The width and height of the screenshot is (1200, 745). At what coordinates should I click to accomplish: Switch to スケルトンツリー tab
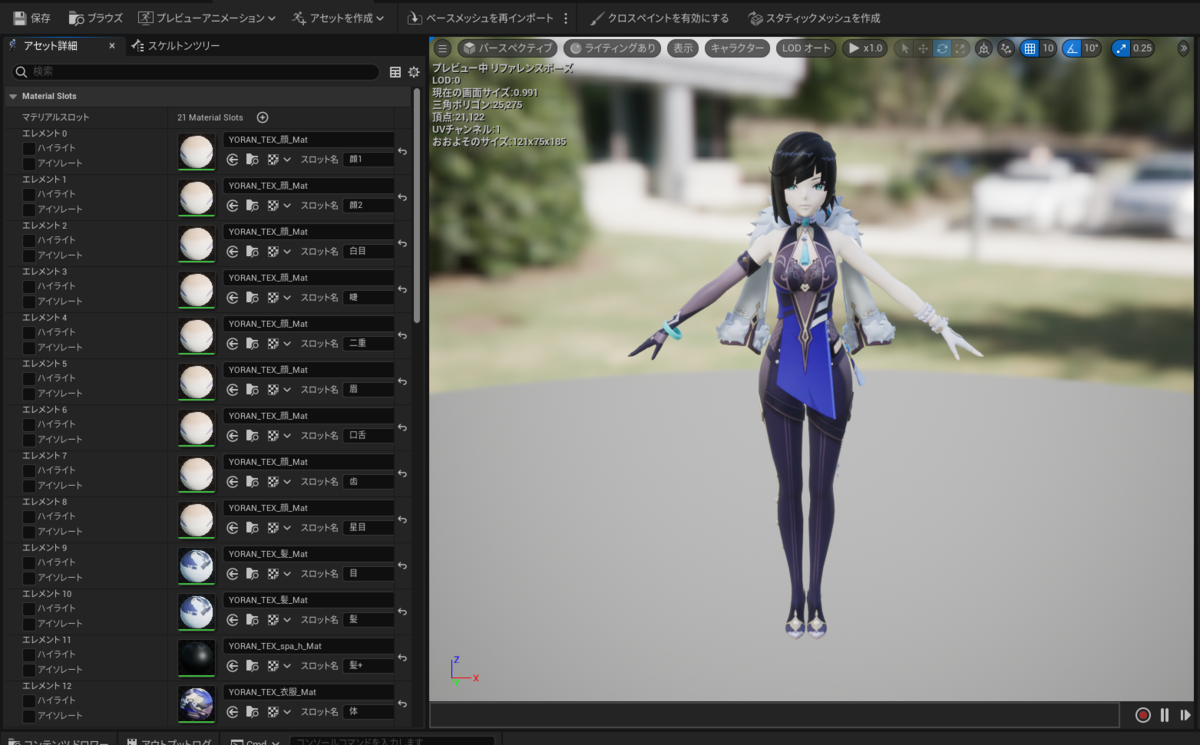176,46
